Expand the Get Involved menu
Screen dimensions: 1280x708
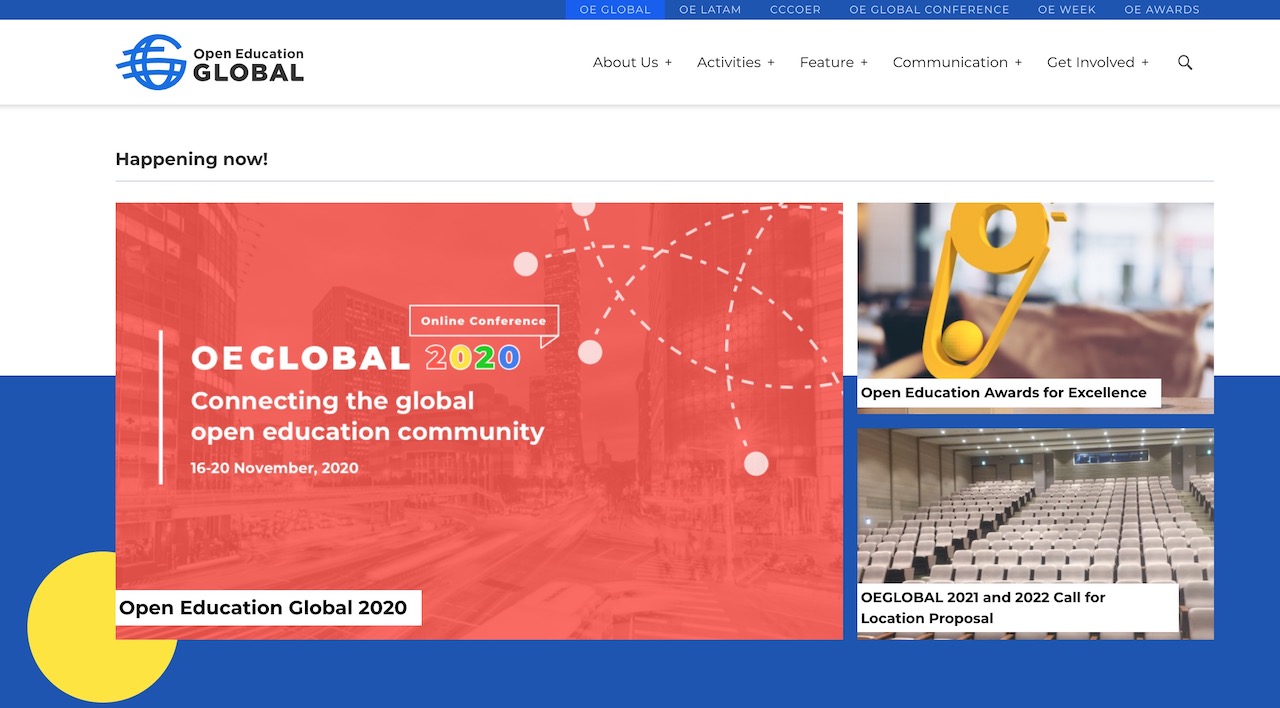[1098, 62]
